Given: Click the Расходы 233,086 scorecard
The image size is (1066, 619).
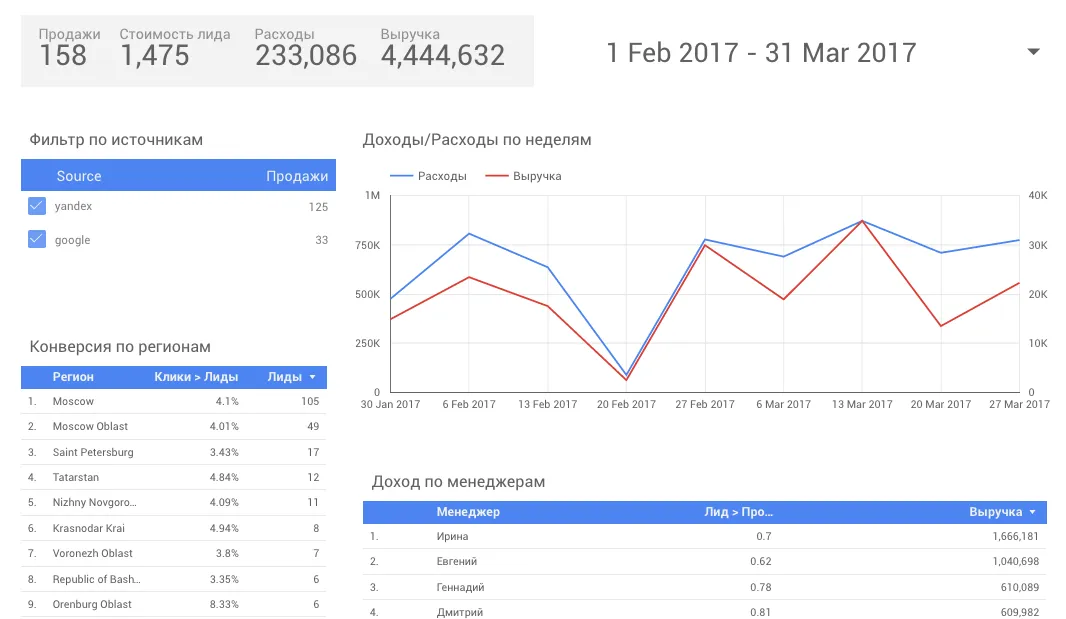Looking at the screenshot, I should click(x=305, y=48).
